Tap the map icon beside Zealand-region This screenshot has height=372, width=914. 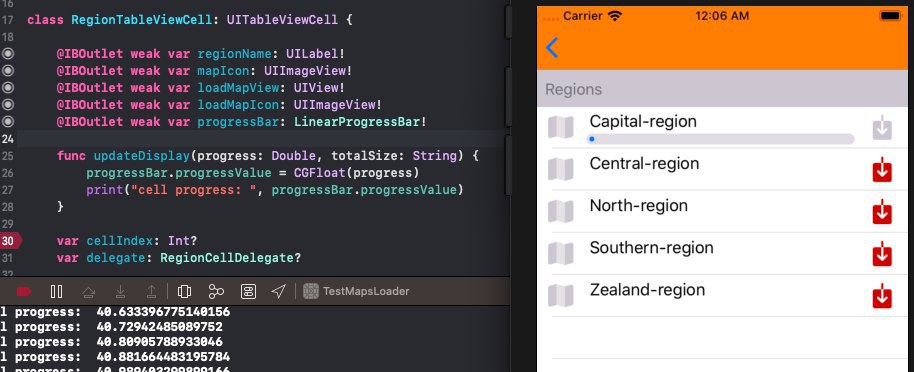tap(561, 296)
